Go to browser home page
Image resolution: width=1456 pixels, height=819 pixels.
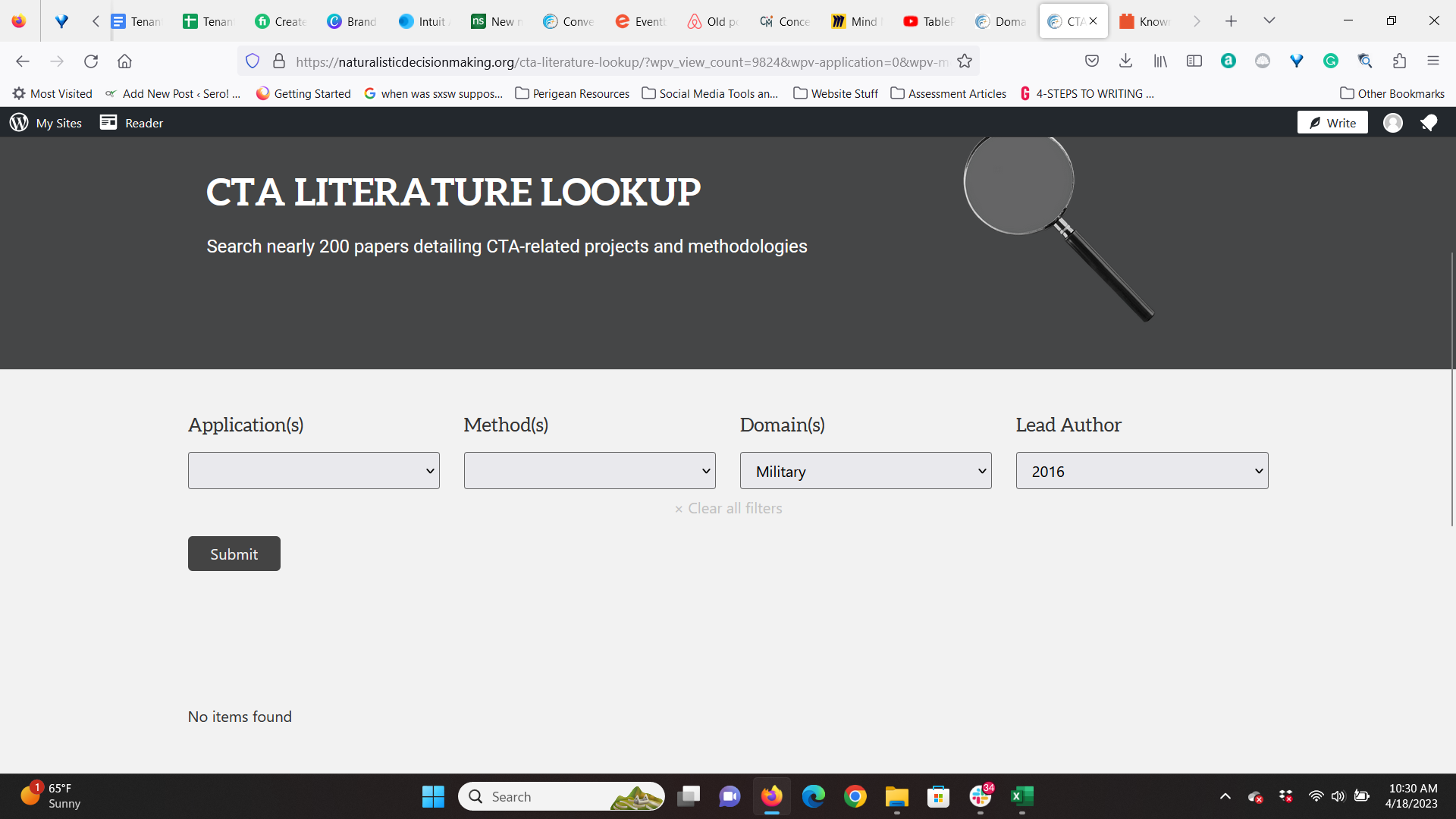point(124,61)
